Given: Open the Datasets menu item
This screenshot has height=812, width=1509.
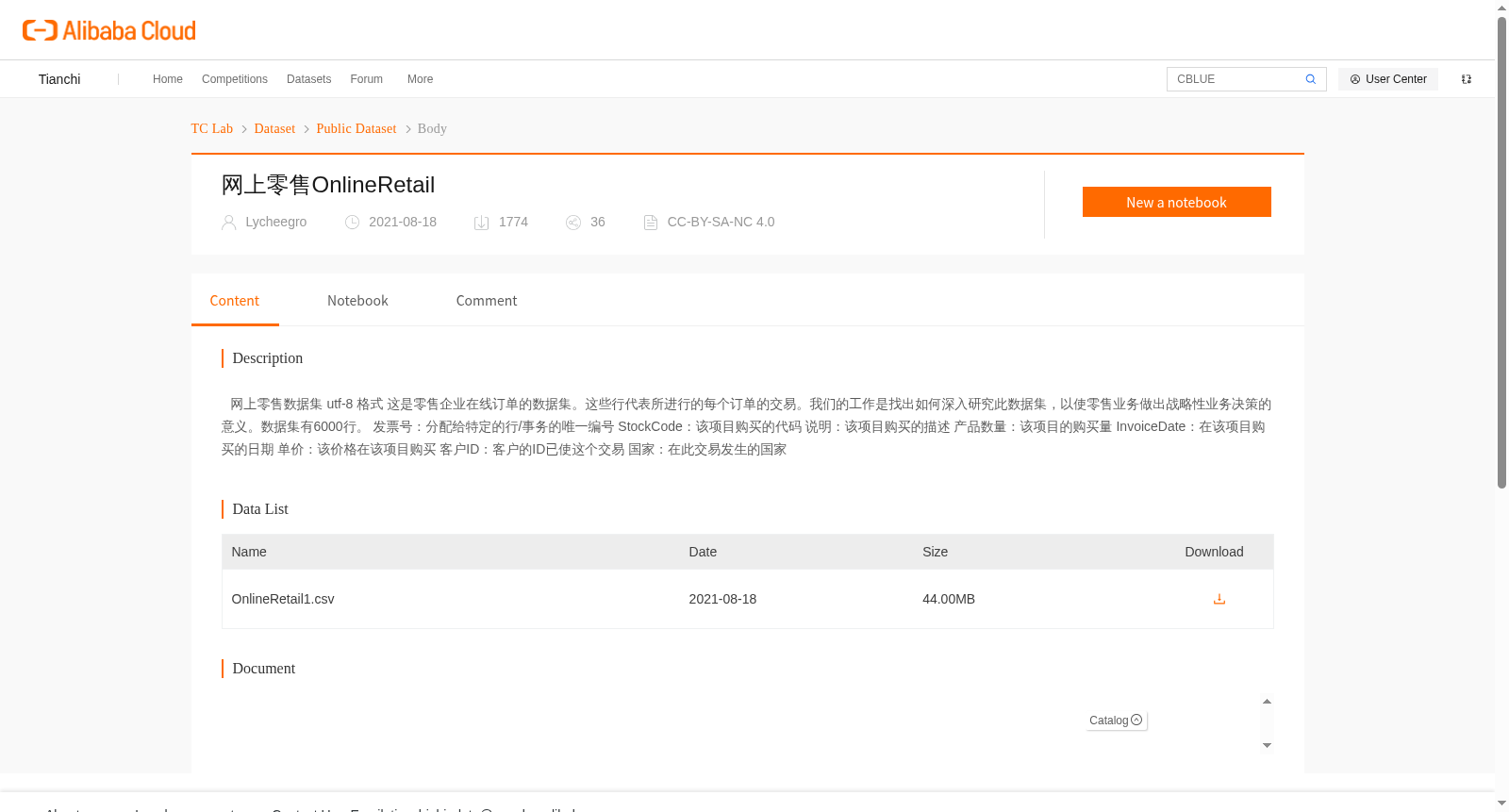Looking at the screenshot, I should (x=308, y=79).
